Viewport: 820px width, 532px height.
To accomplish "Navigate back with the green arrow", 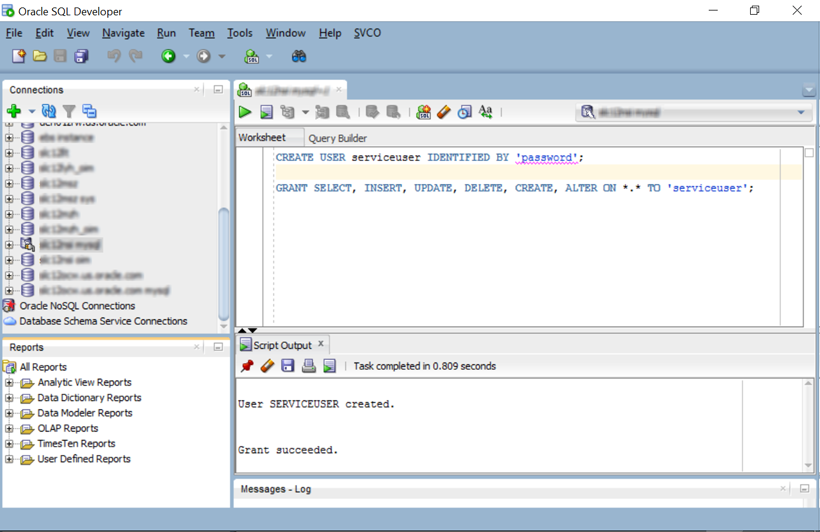I will click(168, 56).
